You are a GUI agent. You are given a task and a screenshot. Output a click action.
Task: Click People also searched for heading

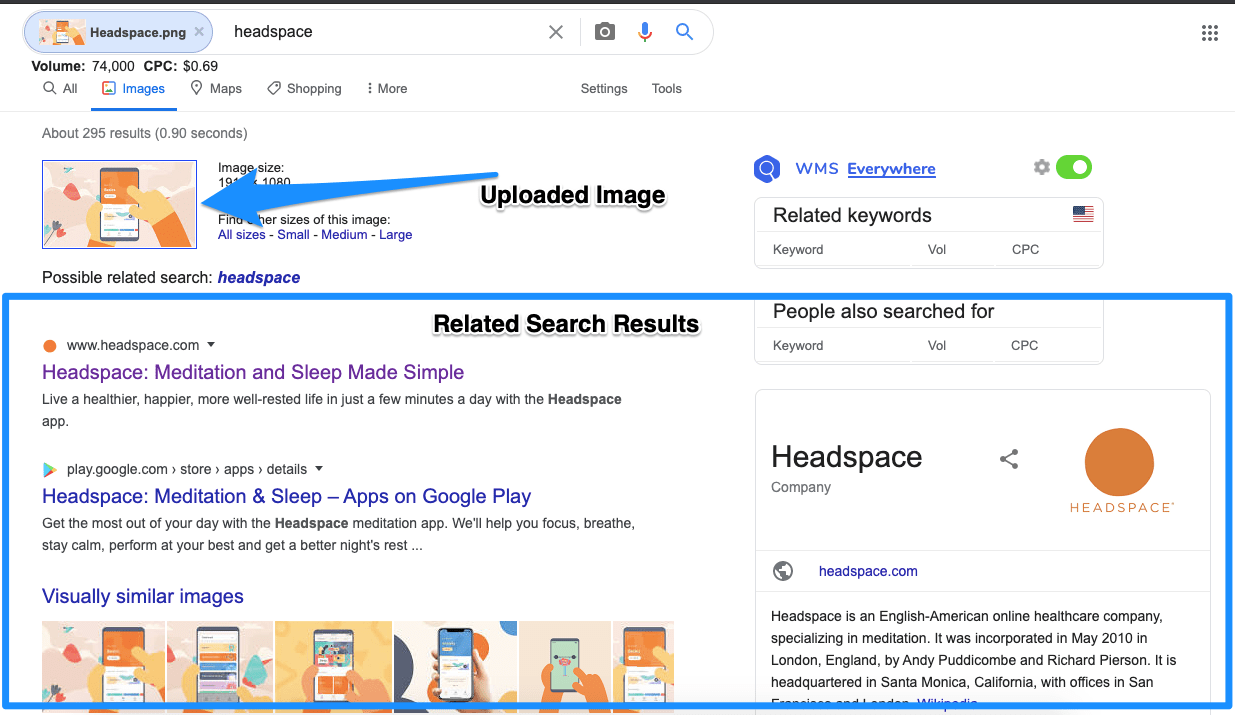(x=884, y=311)
